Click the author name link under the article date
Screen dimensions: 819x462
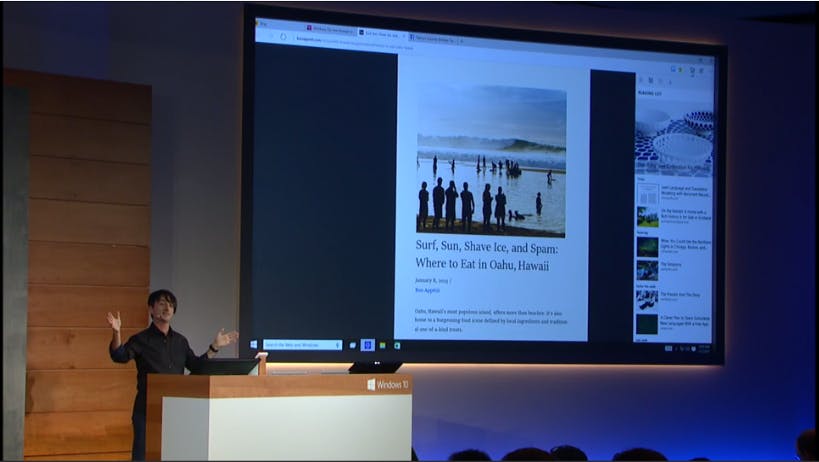427,290
